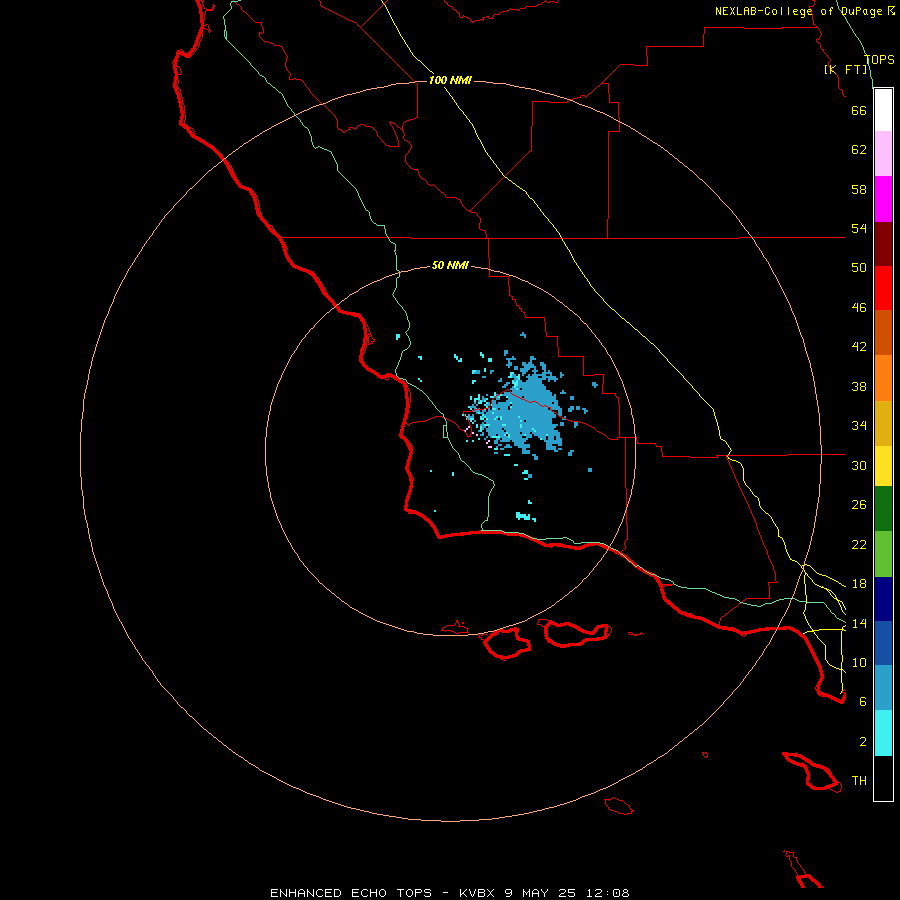Click the dark red 50-54 kft swatch
The image size is (900, 900).
(x=883, y=244)
